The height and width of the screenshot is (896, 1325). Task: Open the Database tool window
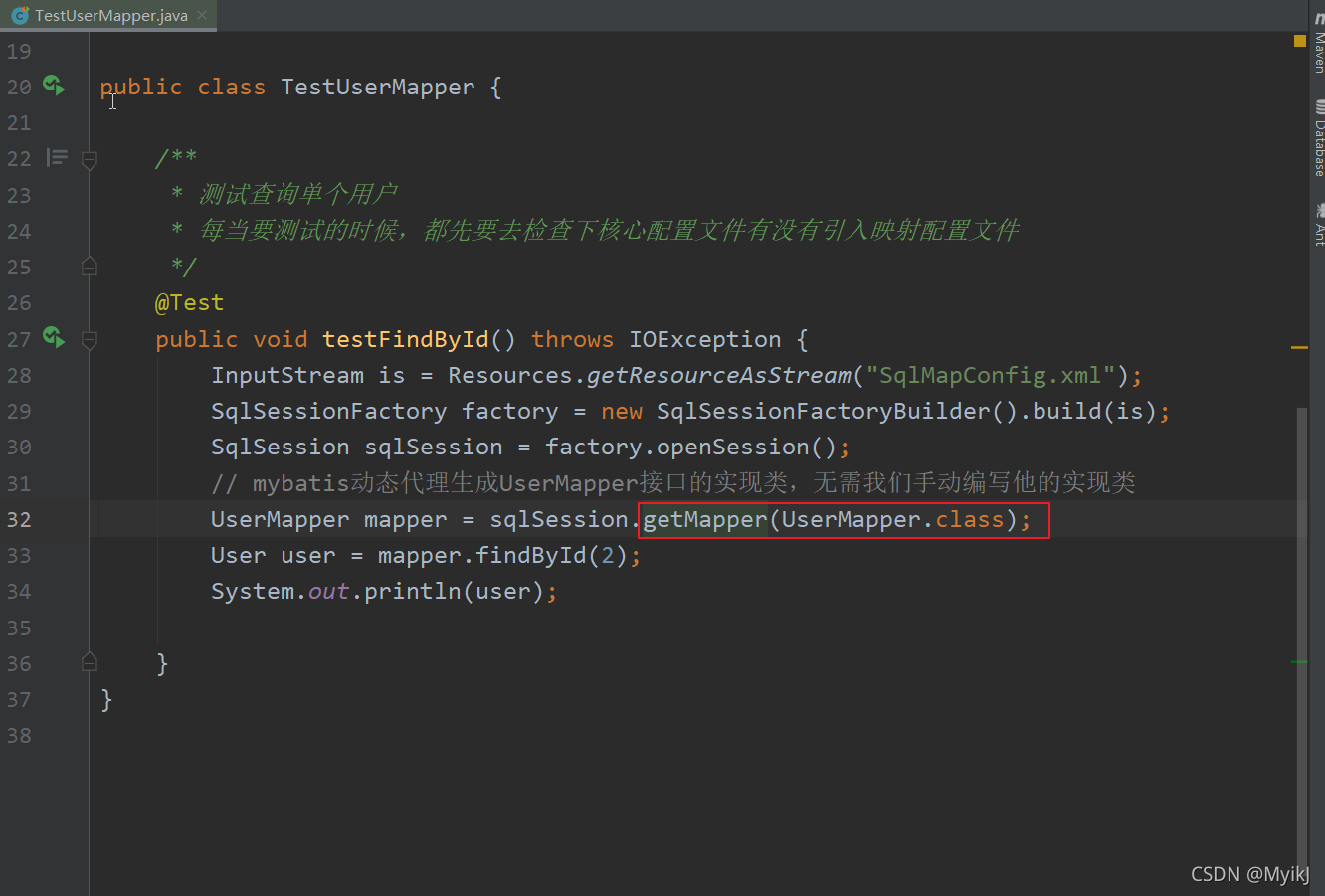click(x=1319, y=137)
